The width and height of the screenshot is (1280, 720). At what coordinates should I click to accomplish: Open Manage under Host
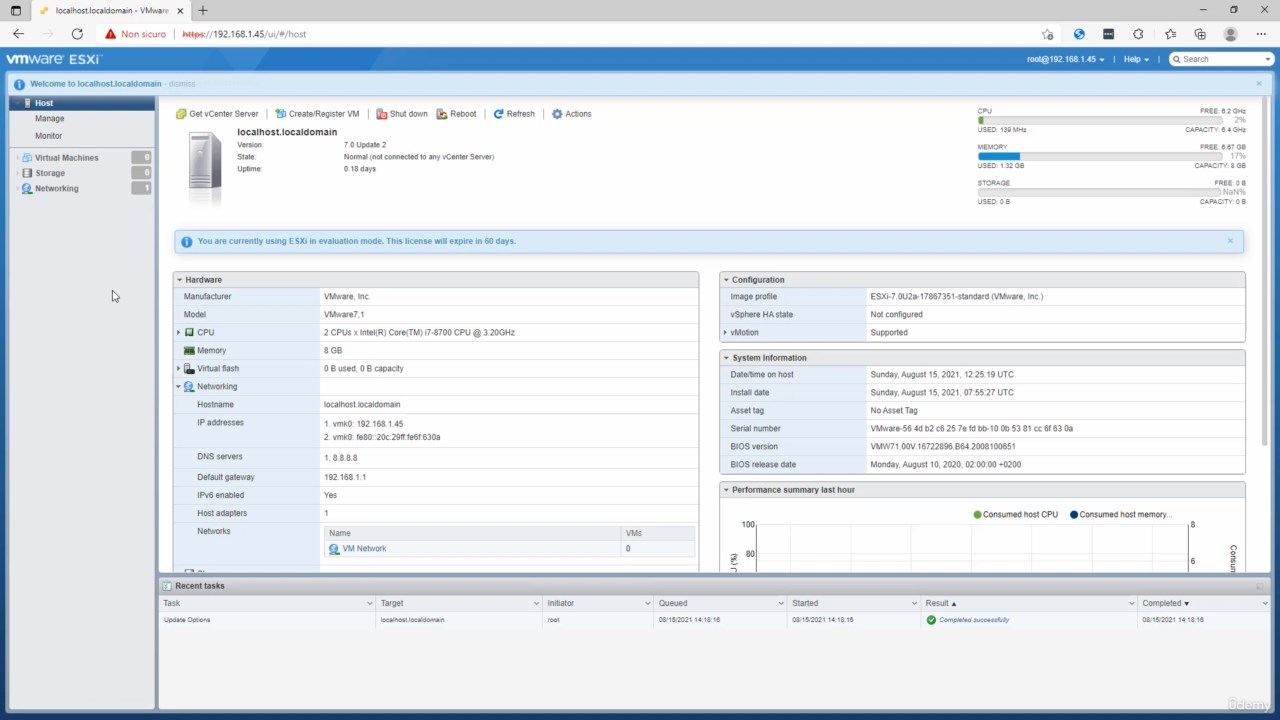pos(49,119)
